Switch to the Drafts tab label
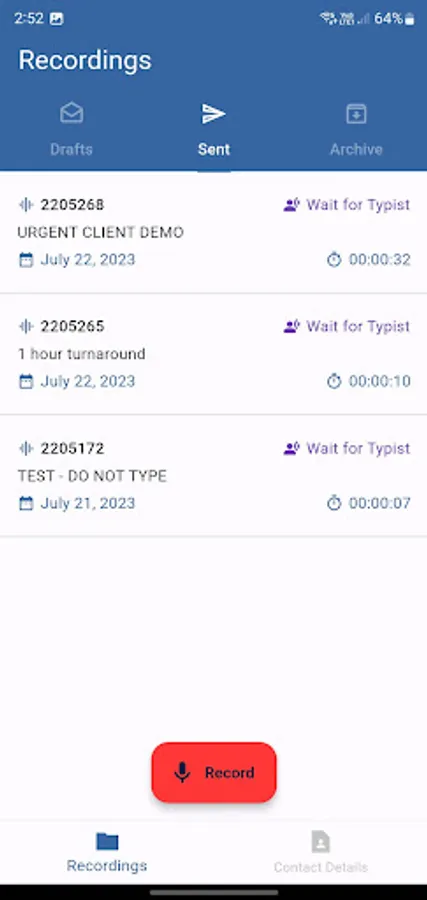427x900 pixels. point(71,149)
